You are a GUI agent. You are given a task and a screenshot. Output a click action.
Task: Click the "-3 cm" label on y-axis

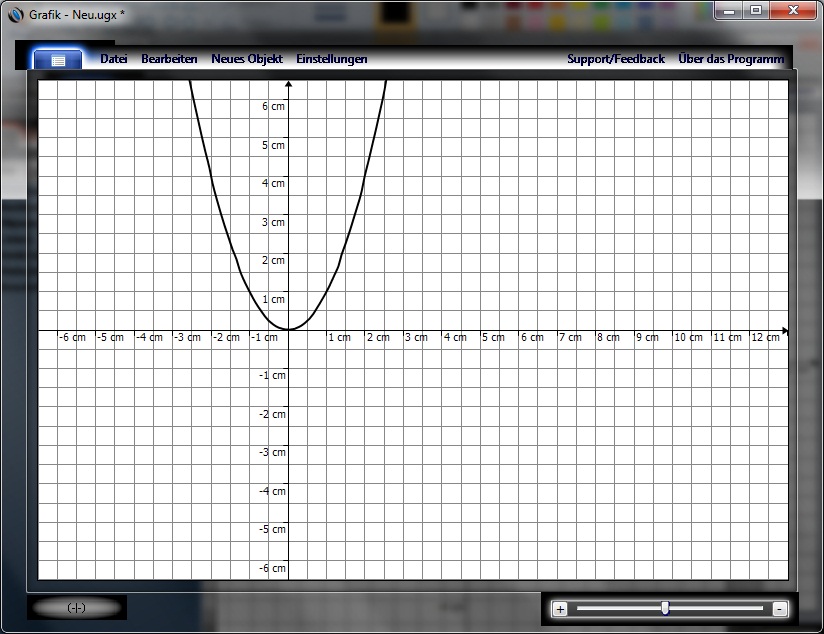[x=273, y=453]
